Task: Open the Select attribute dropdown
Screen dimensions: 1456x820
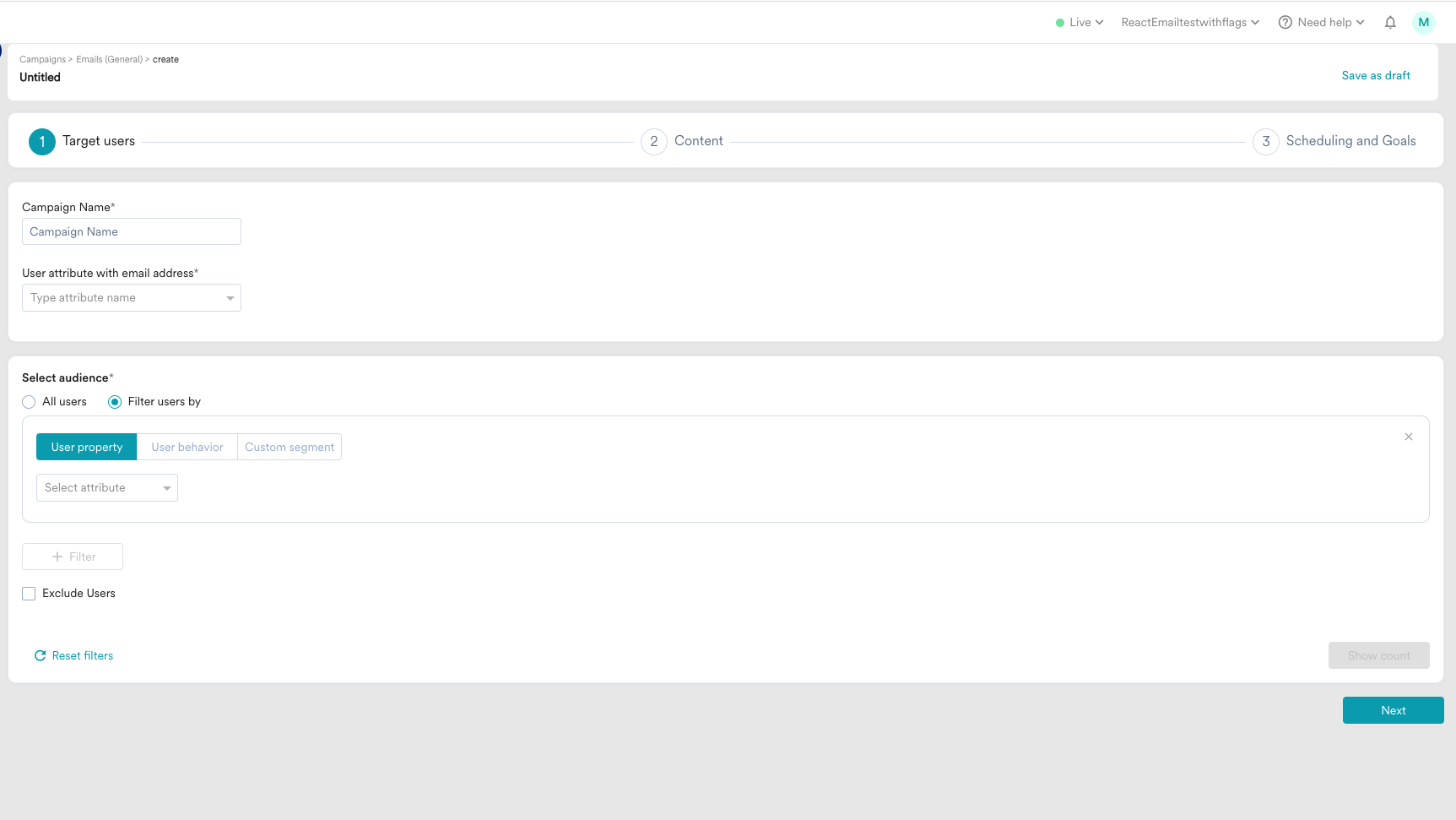Action: [107, 488]
